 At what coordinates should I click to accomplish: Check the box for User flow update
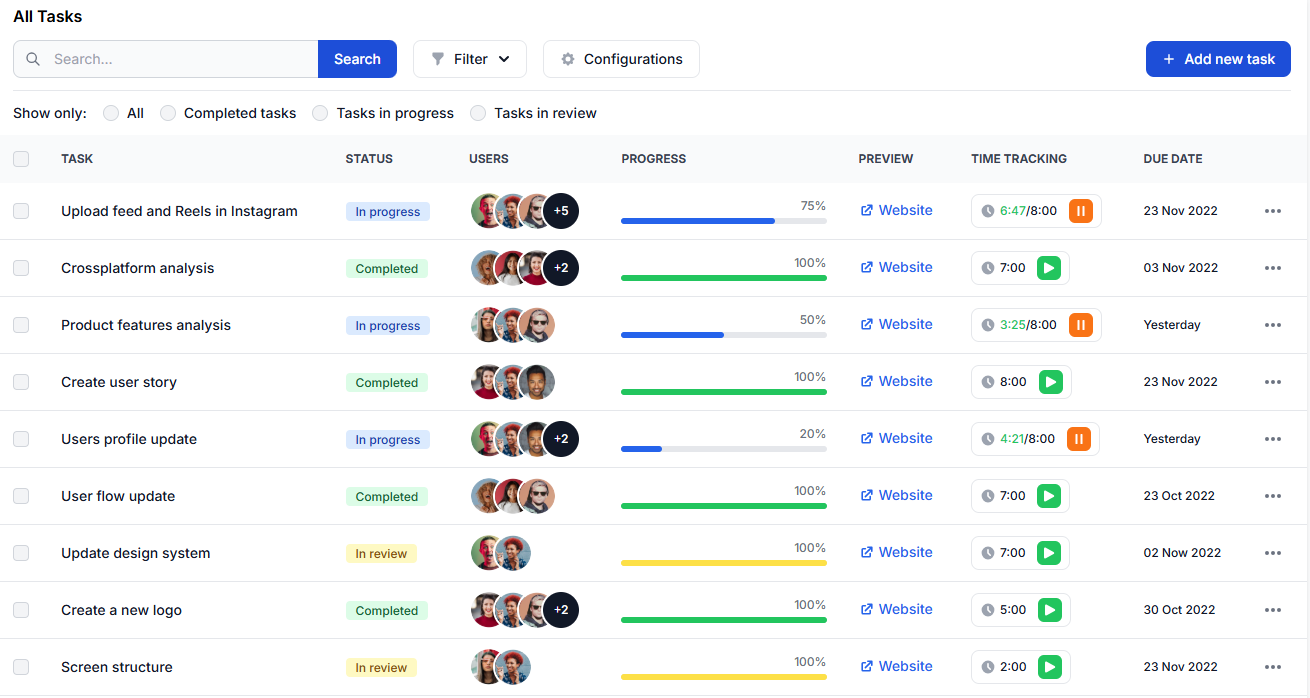pyautogui.click(x=21, y=496)
